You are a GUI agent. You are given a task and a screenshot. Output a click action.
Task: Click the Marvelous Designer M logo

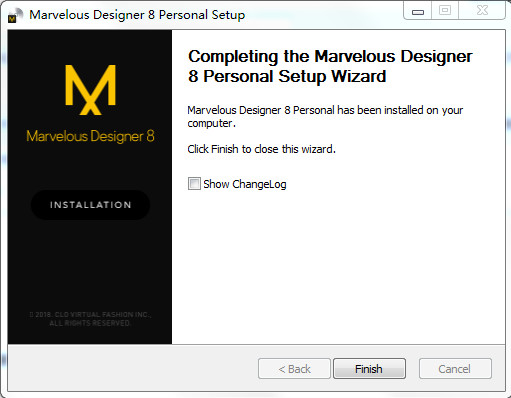tap(90, 90)
